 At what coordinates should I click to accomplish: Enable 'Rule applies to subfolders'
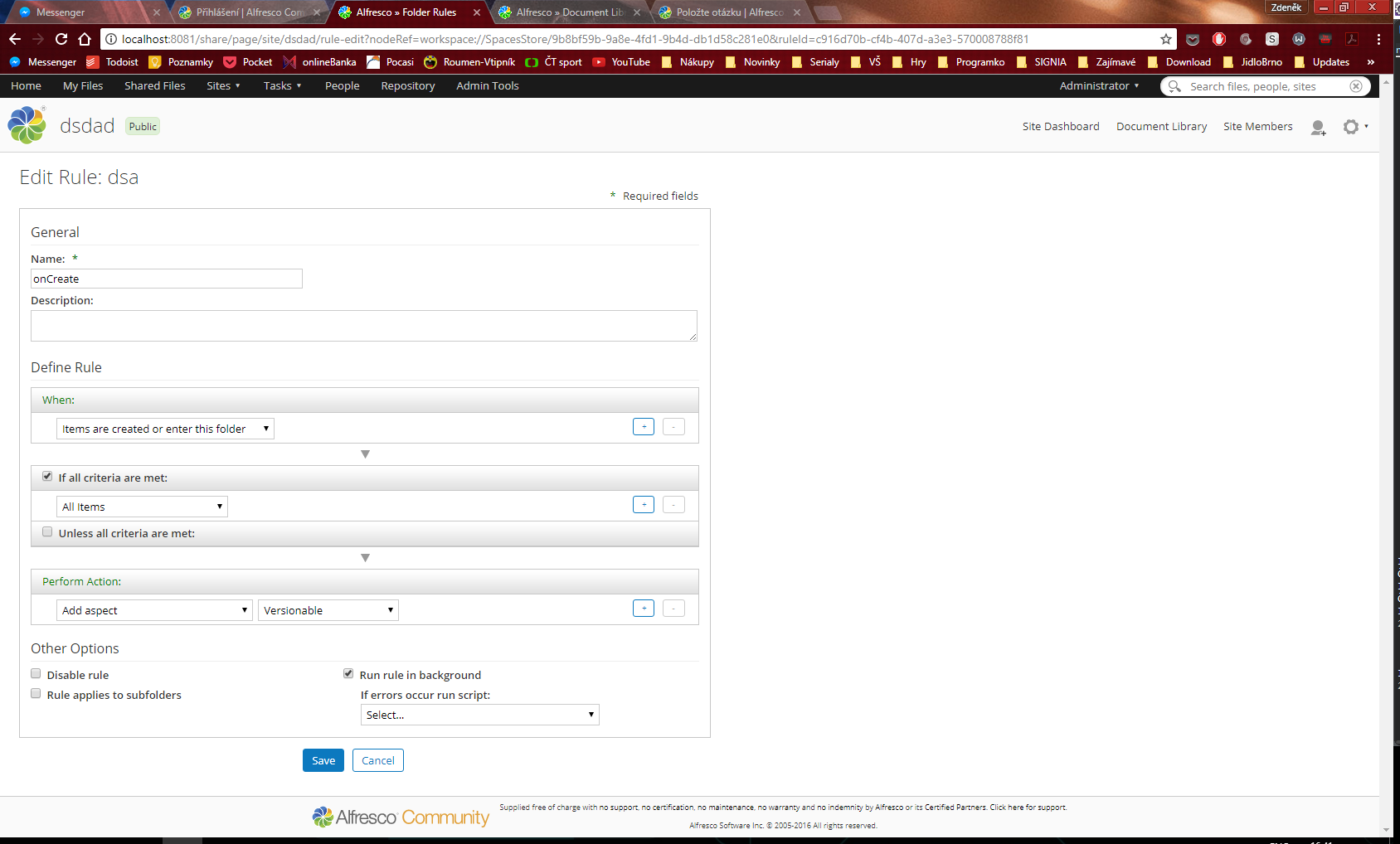tap(36, 694)
